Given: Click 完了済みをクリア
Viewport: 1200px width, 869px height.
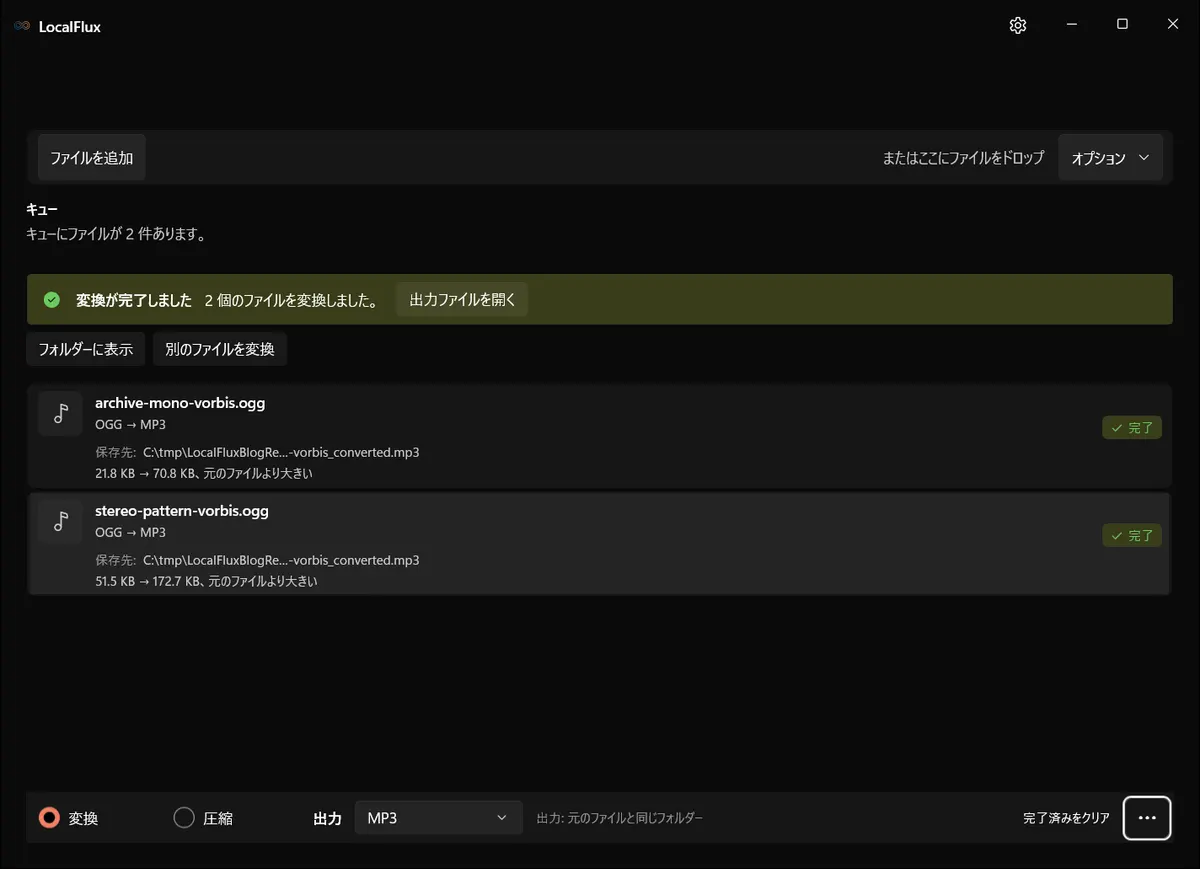Looking at the screenshot, I should point(1066,818).
